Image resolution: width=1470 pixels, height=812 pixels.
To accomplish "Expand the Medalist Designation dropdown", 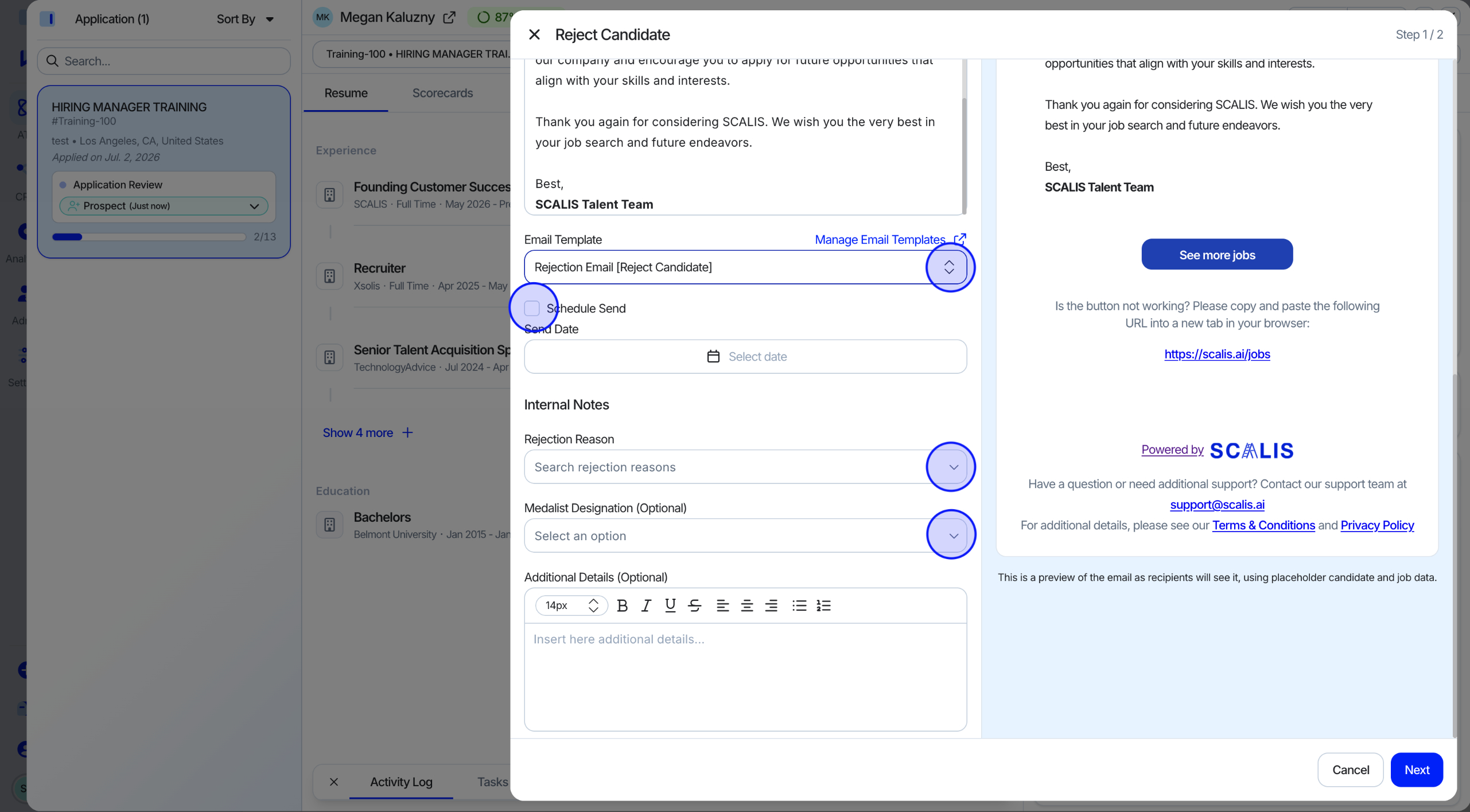I will tap(953, 536).
